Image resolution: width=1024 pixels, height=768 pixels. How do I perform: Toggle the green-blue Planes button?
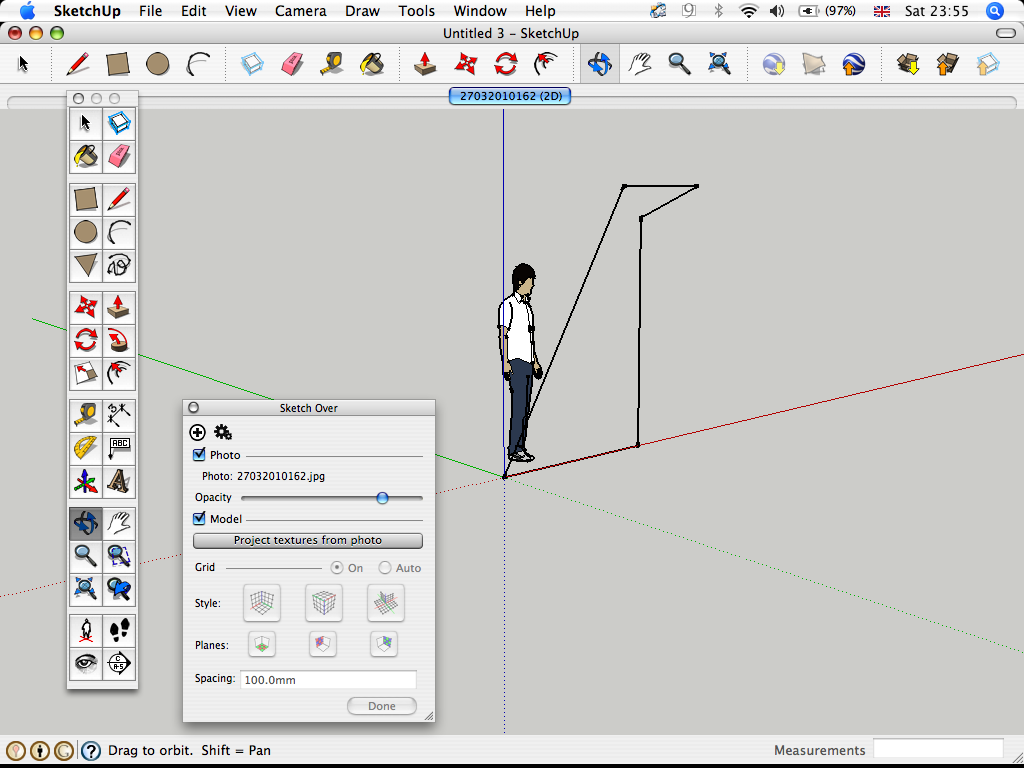point(384,645)
